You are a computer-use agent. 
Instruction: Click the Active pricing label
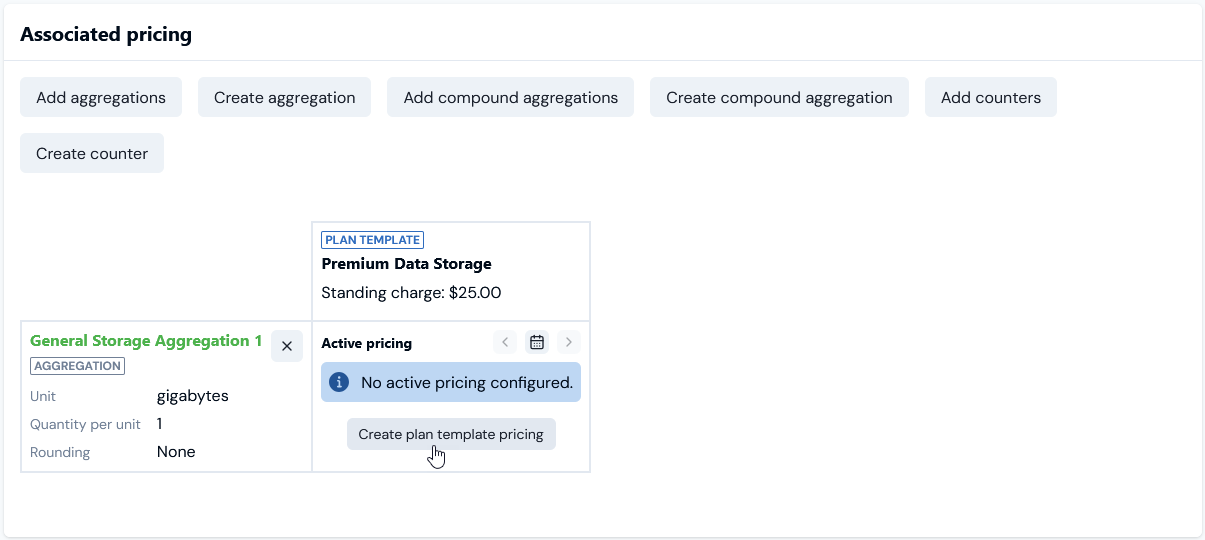(x=366, y=343)
